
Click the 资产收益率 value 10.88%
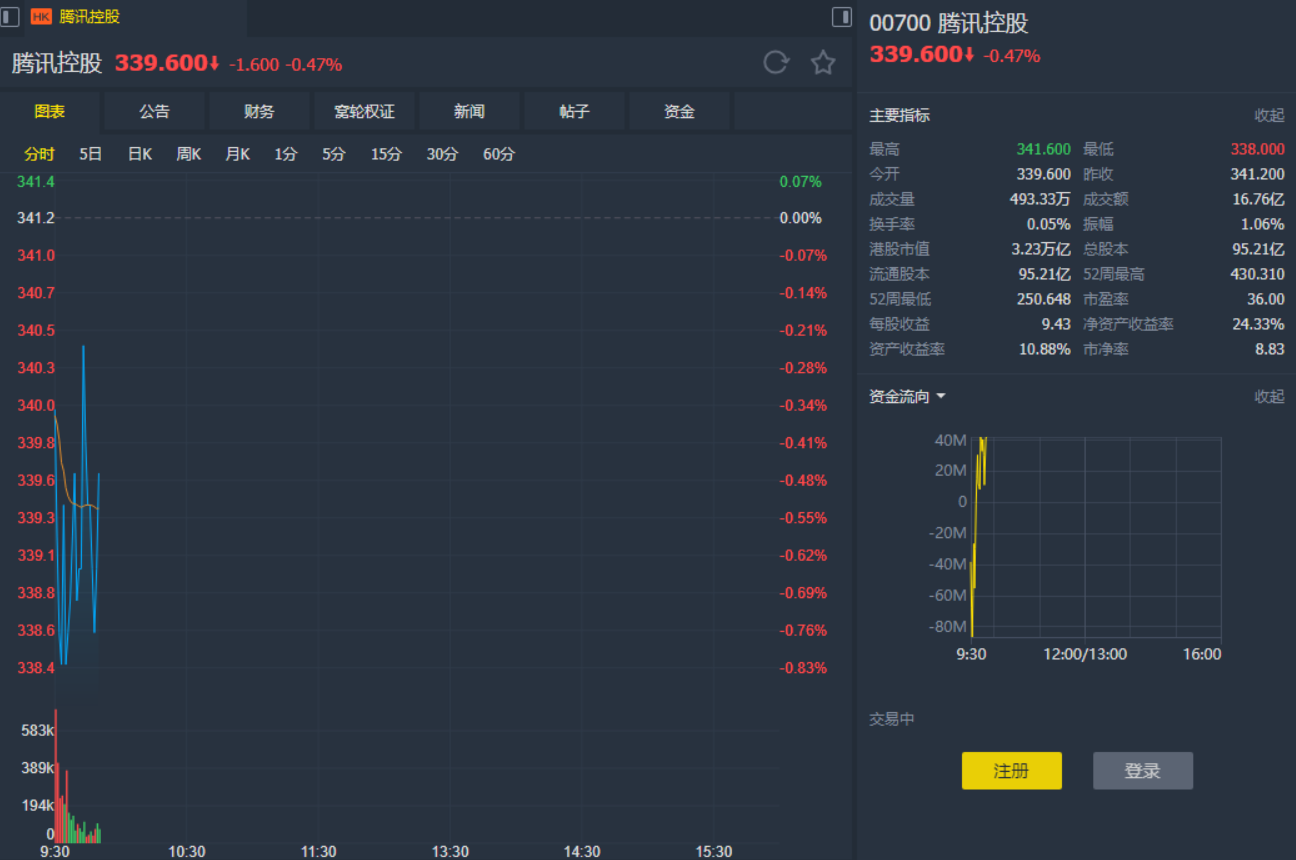point(1045,349)
